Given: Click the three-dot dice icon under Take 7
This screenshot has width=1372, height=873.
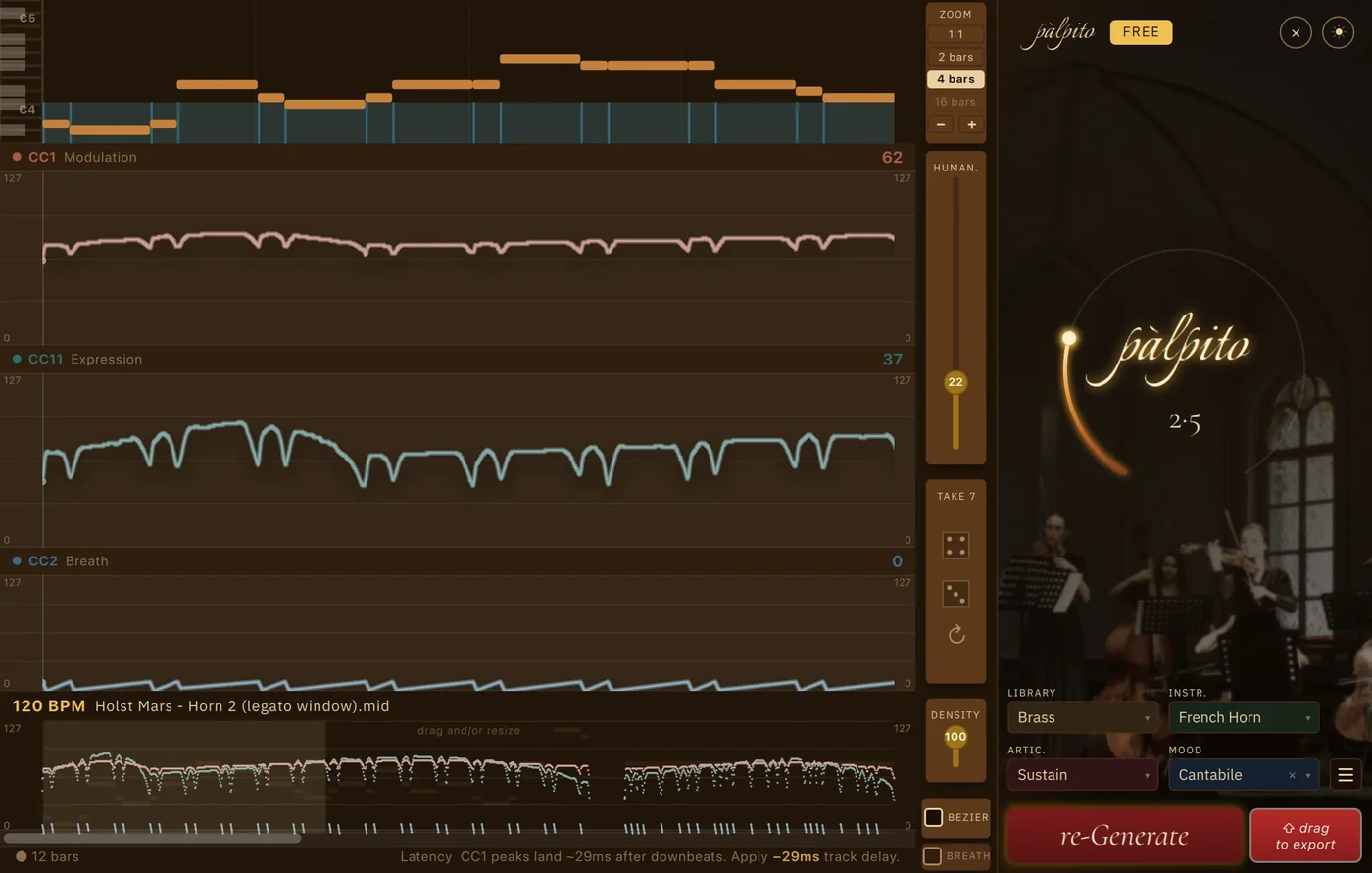Looking at the screenshot, I should [955, 594].
